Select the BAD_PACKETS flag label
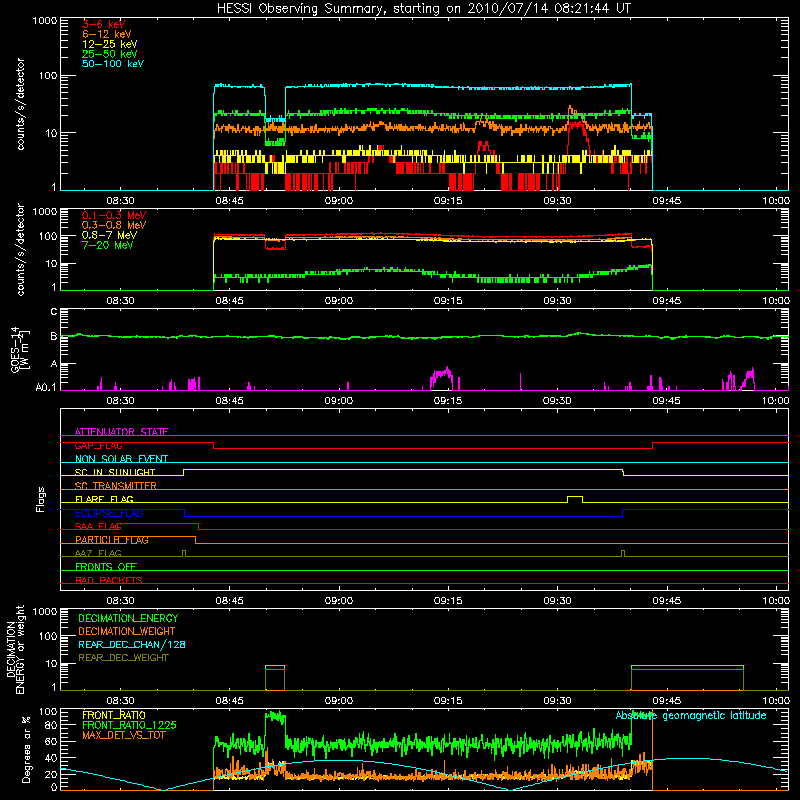This screenshot has height=800, width=800. point(109,580)
